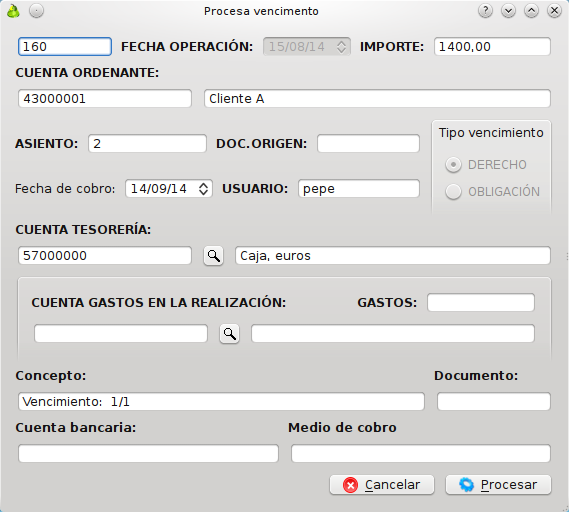This screenshot has height=512, width=569.
Task: Select the OBLIGACIÓN radio button
Action: click(453, 192)
